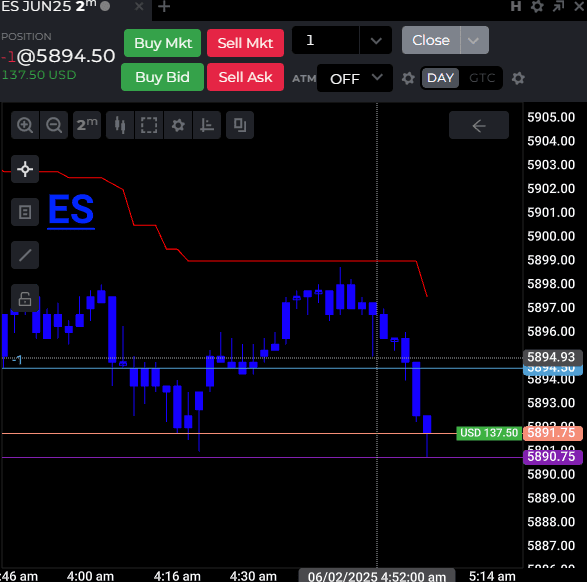The height and width of the screenshot is (582, 587).
Task: Click the Buy Mkt button
Action: pos(162,43)
